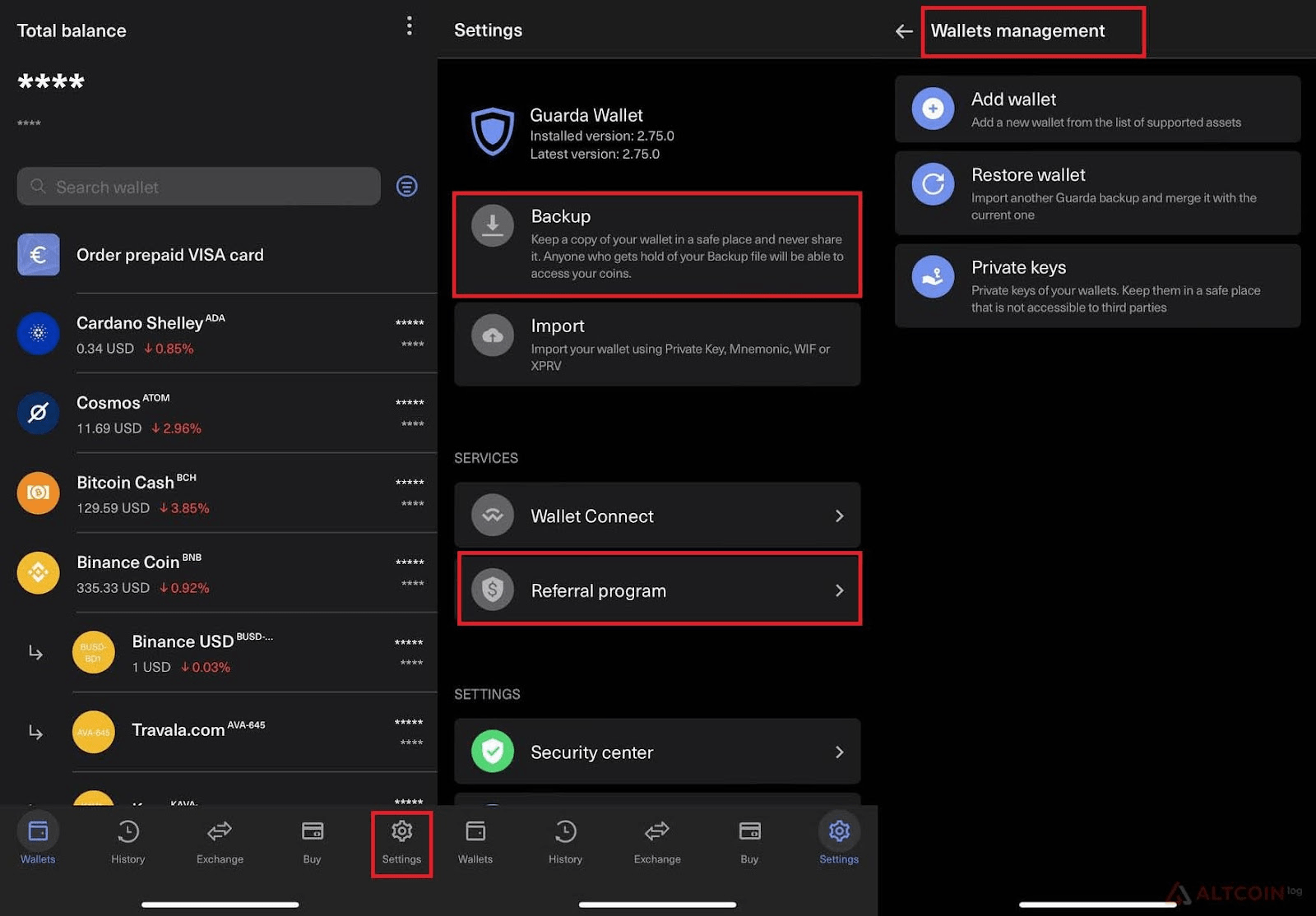This screenshot has width=1316, height=916.
Task: Open the filter list icon beside search
Action: 407,187
